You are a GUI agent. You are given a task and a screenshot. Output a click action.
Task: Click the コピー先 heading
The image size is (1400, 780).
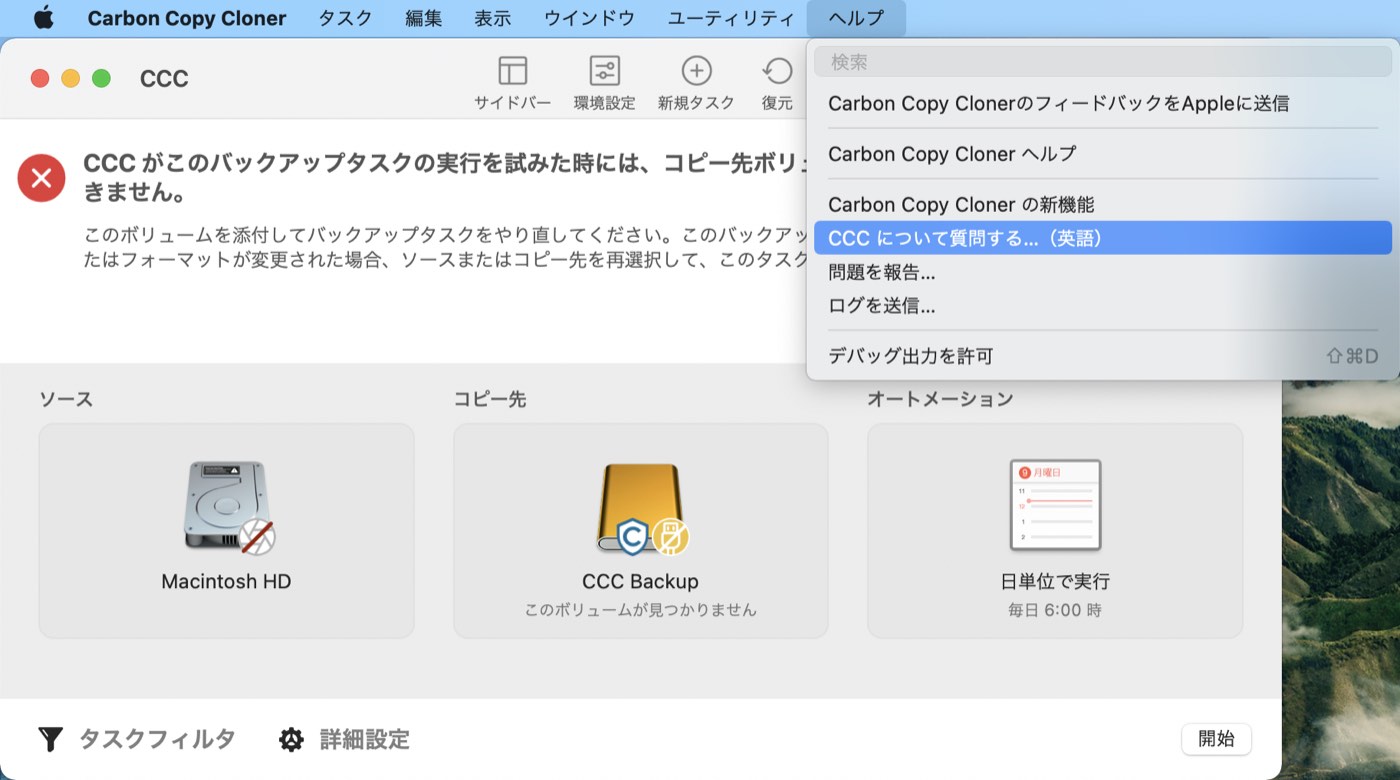pyautogui.click(x=489, y=399)
